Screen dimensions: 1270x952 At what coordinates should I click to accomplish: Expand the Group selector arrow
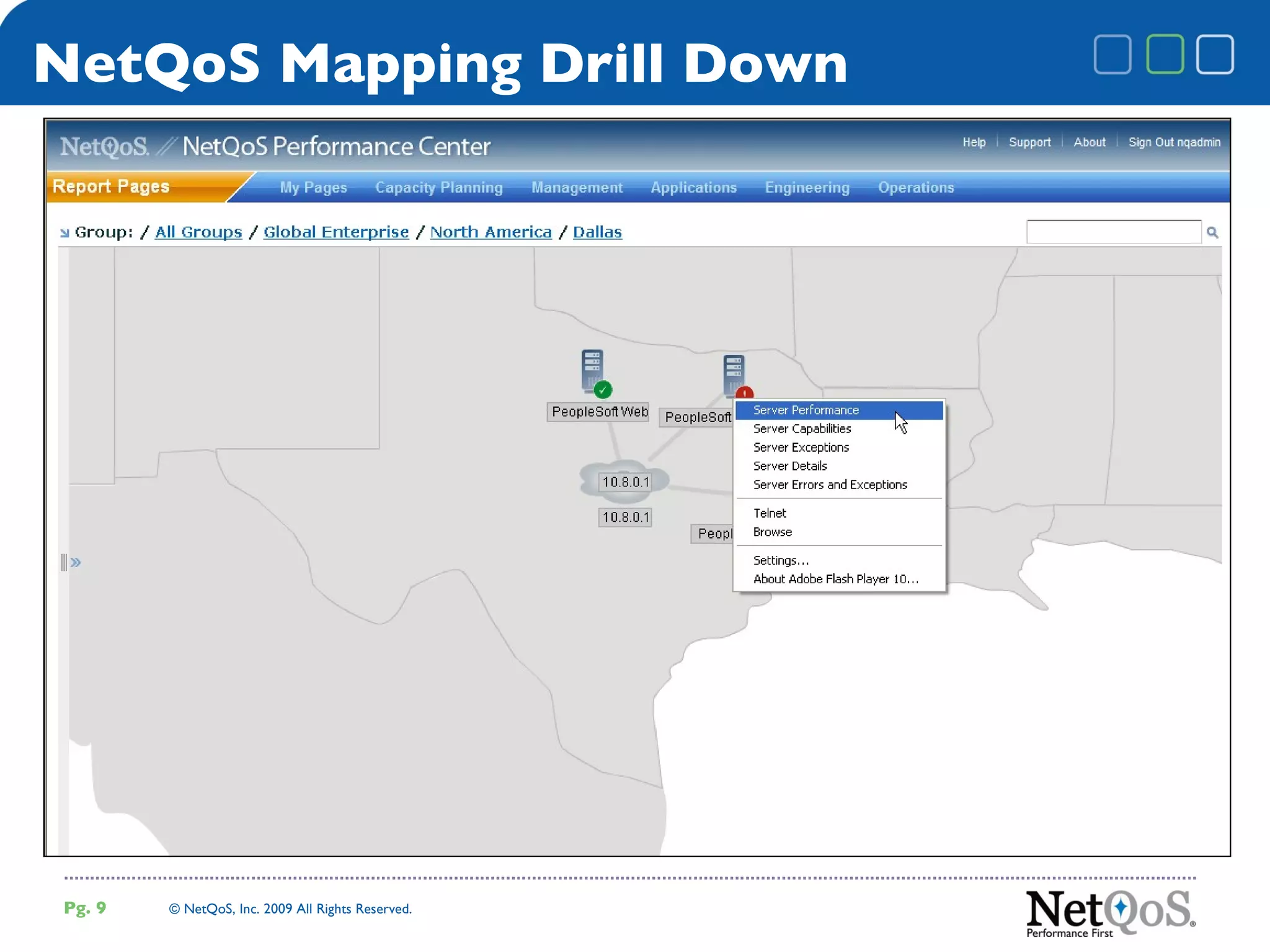pos(64,233)
